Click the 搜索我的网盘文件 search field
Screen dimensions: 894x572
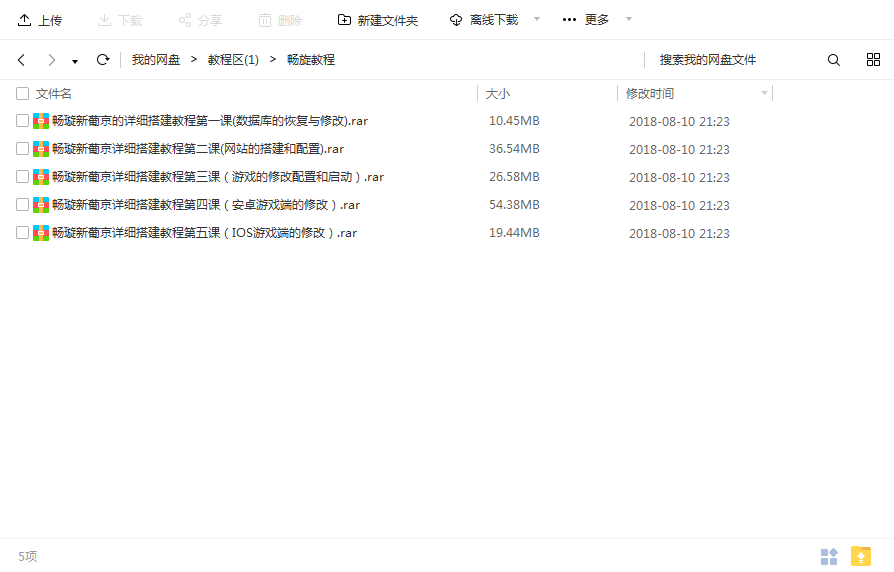730,60
